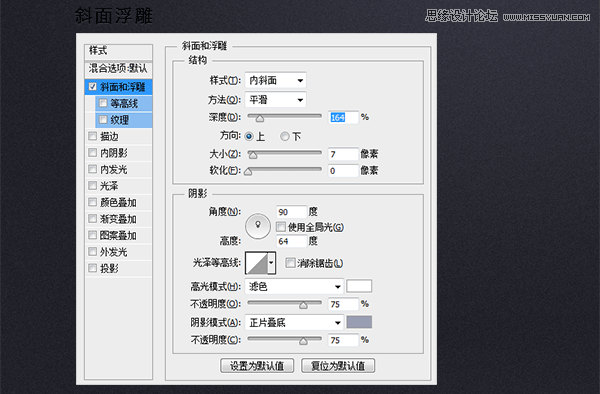Image resolution: width=600 pixels, height=394 pixels.
Task: Select 混合选项:默认 blending options row
Action: coord(118,69)
